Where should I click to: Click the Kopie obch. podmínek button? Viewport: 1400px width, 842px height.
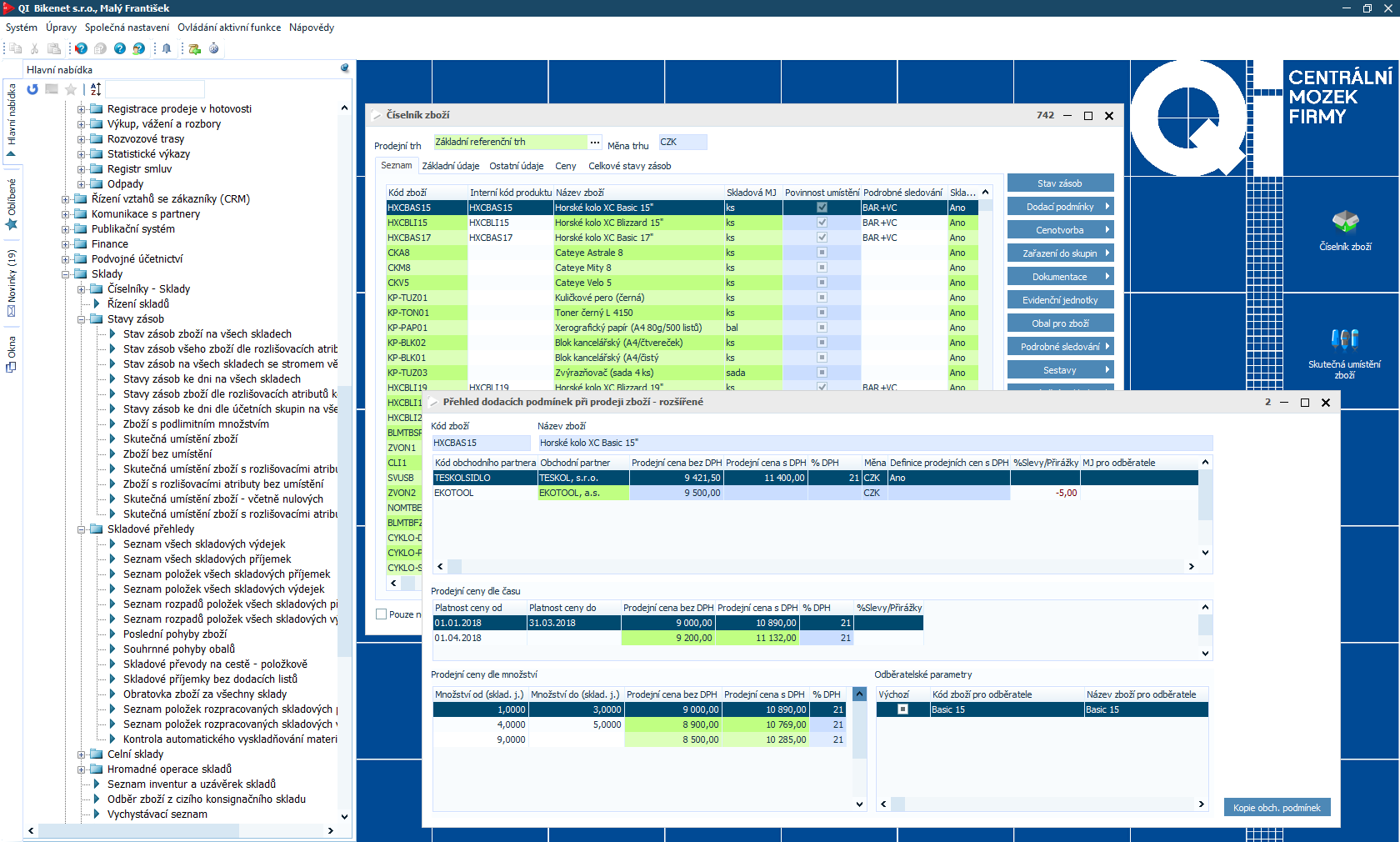(x=1277, y=808)
